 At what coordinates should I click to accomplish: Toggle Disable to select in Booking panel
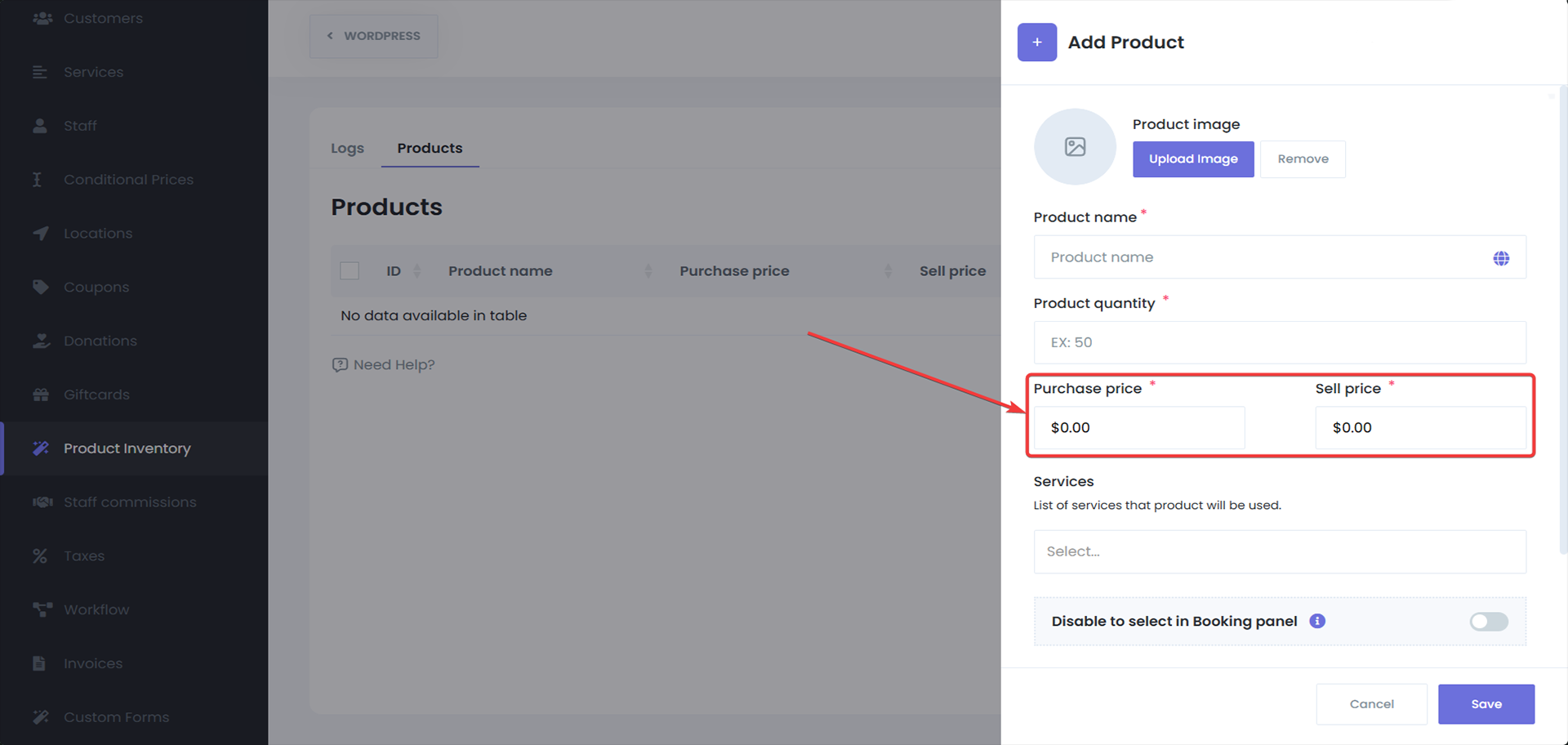click(x=1488, y=622)
